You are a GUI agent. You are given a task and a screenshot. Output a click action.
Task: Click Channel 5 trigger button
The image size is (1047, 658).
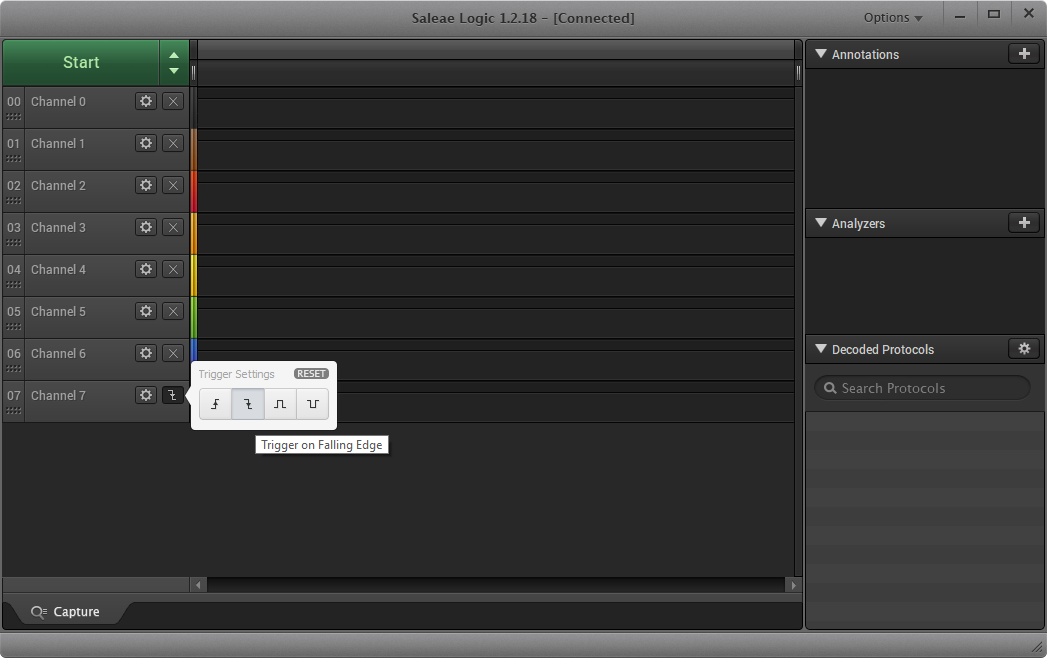pyautogui.click(x=173, y=311)
